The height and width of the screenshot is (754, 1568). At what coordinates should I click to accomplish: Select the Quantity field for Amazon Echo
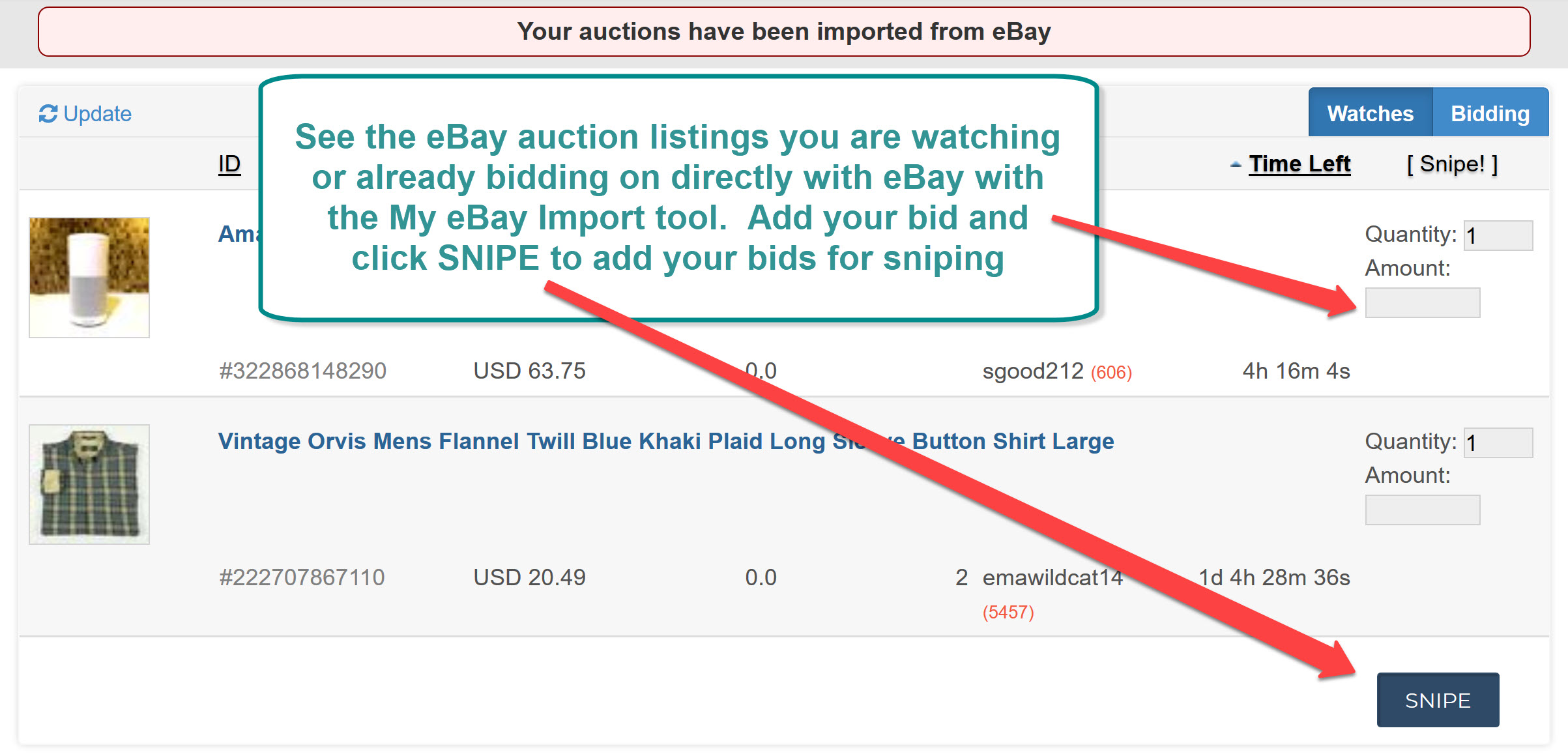1497,235
